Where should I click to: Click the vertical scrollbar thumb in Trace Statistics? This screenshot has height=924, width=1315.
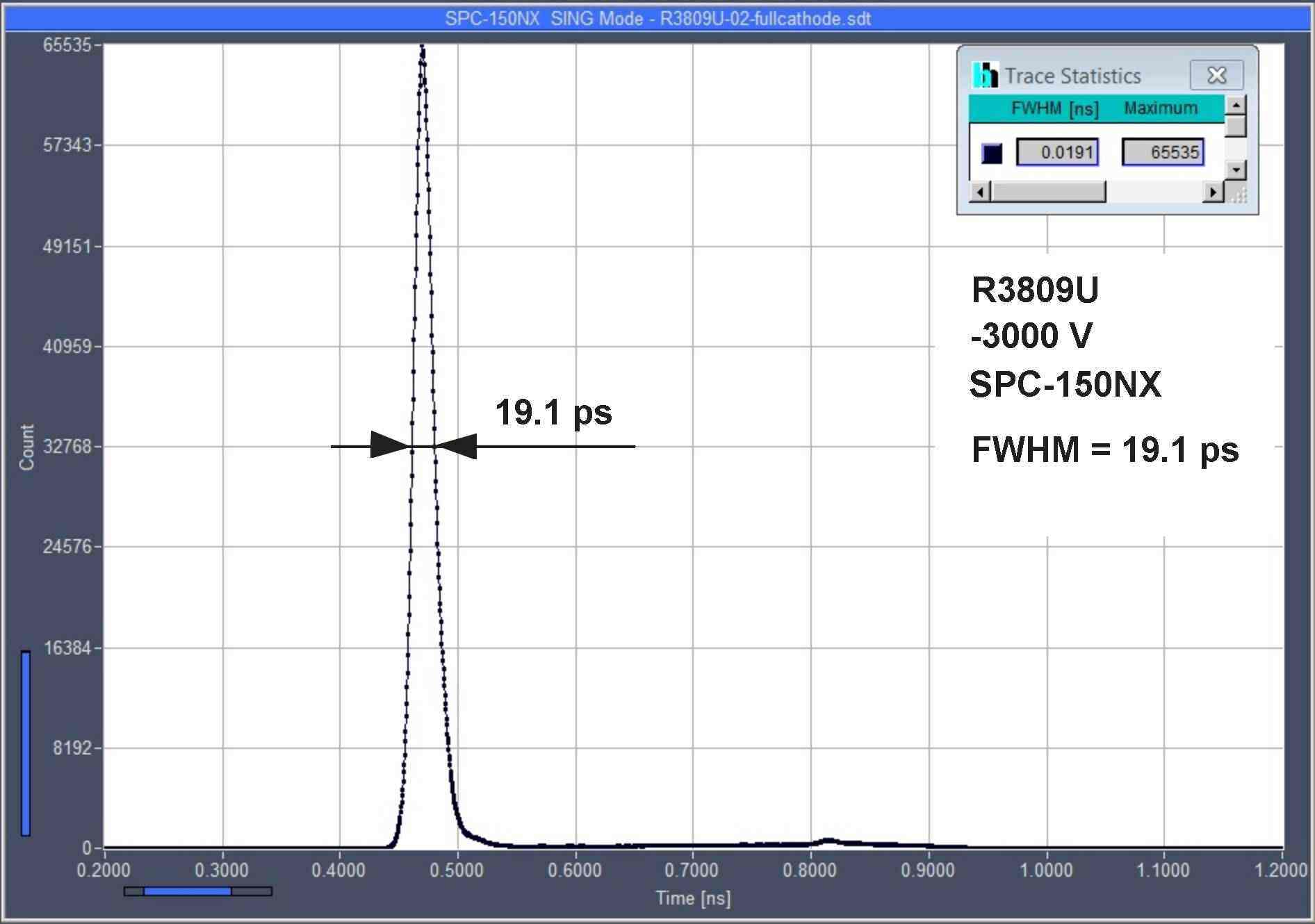pyautogui.click(x=1235, y=126)
